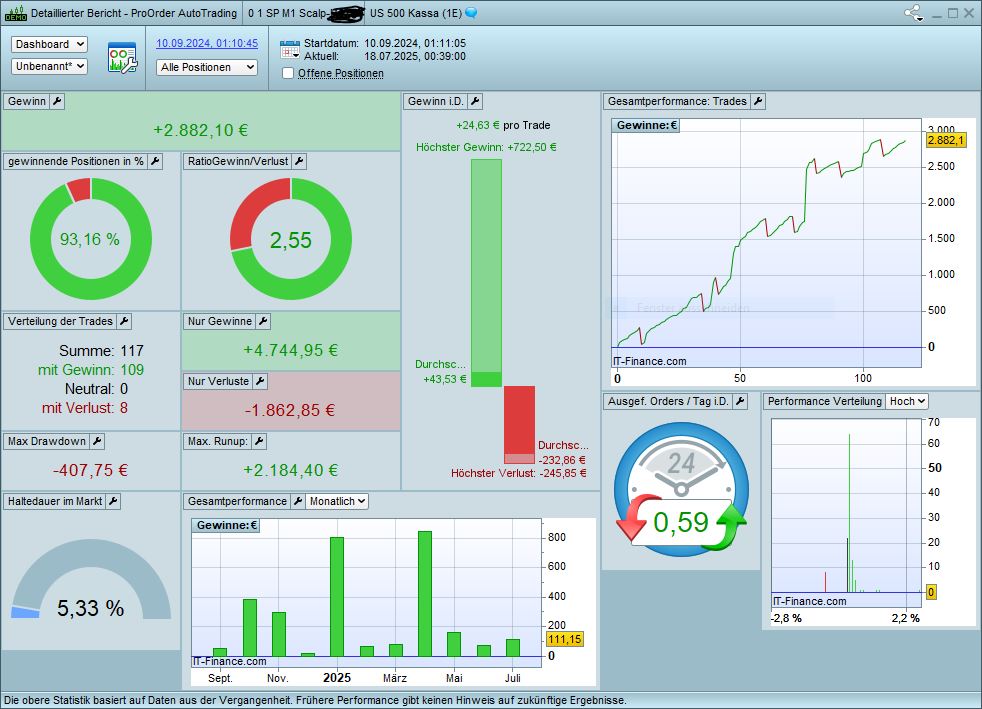Click the DEMO app icon in title bar
Screen dimensions: 982x709
click(x=15, y=13)
